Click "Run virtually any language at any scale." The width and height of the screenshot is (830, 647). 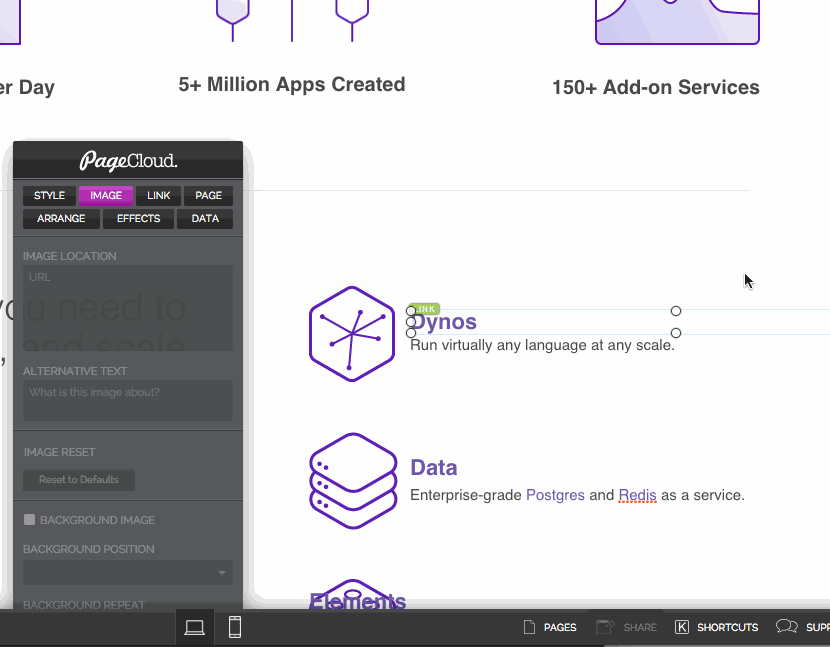[x=543, y=345]
